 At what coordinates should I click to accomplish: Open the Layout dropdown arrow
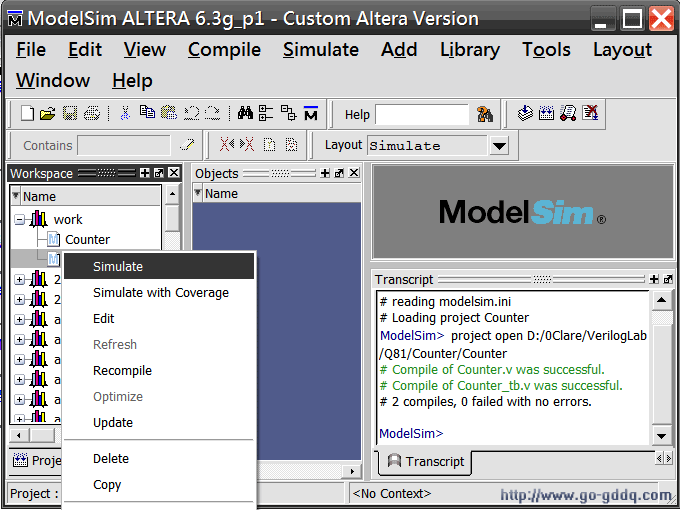coord(499,146)
